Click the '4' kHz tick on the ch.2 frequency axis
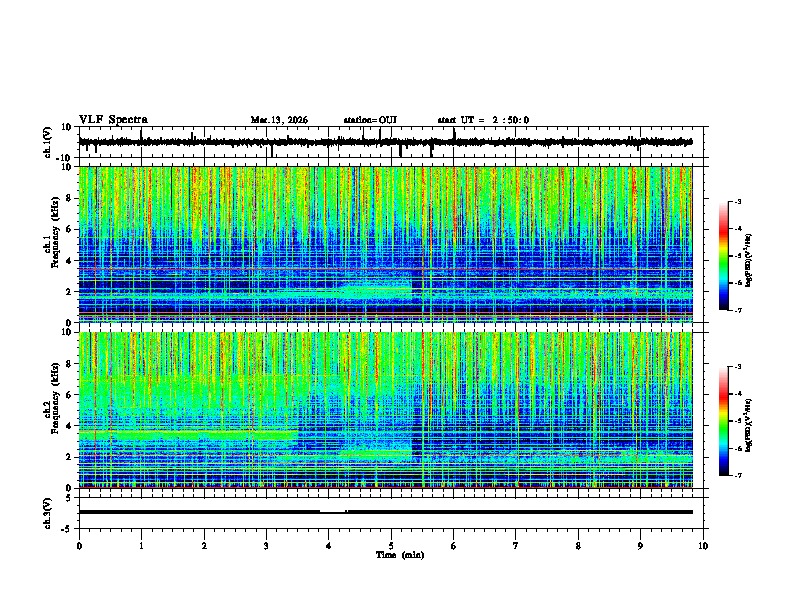This screenshot has width=792, height=612. coord(69,426)
